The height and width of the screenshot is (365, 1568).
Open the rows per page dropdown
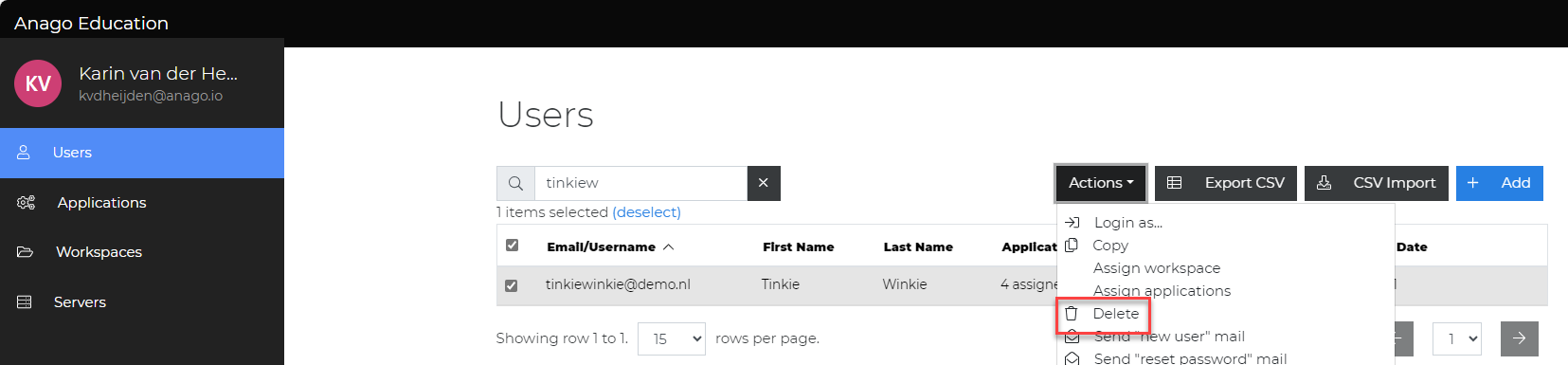[672, 338]
